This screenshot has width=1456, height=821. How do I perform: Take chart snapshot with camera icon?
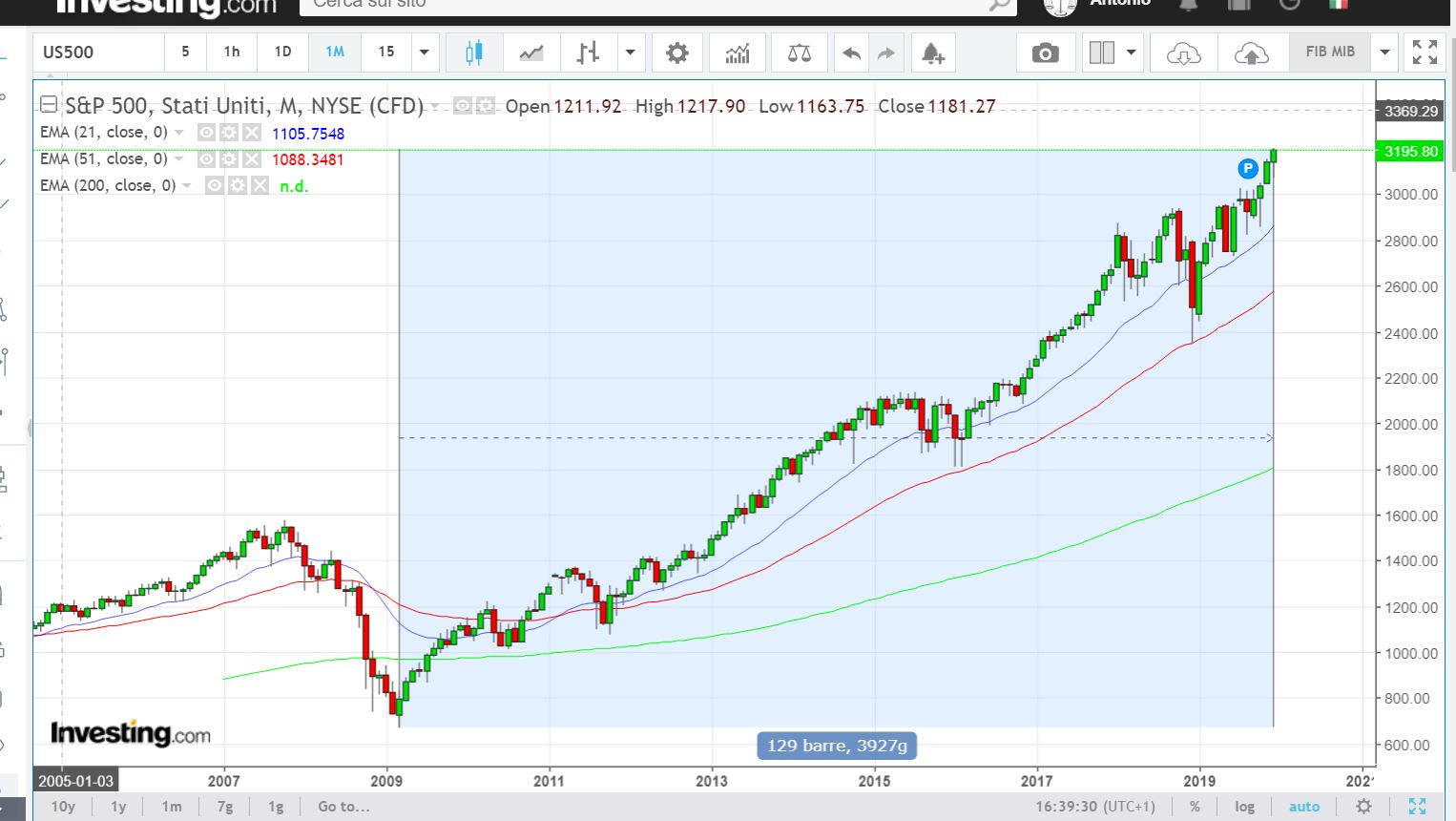click(x=1046, y=53)
